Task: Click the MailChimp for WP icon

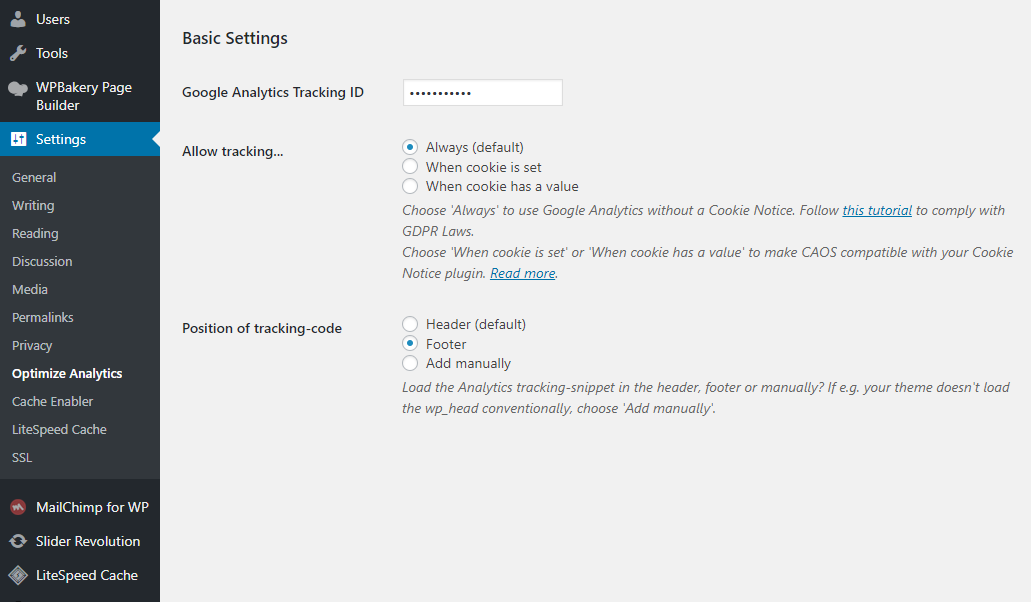Action: (18, 507)
